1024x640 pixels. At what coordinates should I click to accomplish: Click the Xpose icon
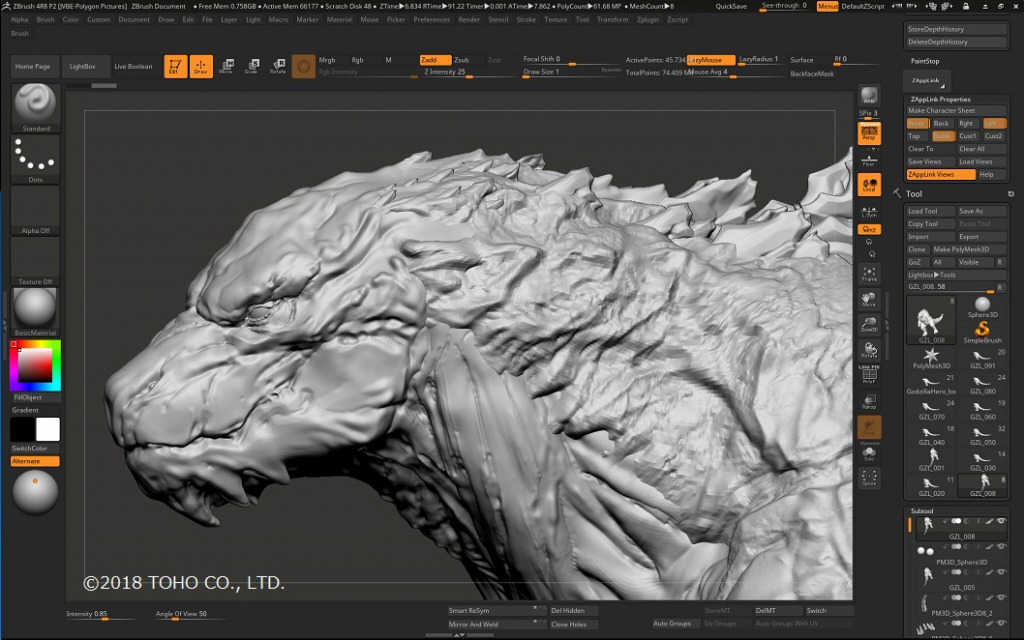pyautogui.click(x=869, y=478)
